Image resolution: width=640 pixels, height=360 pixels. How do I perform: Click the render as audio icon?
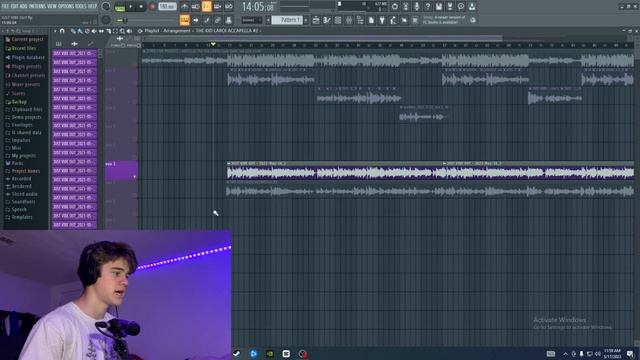coord(450,7)
